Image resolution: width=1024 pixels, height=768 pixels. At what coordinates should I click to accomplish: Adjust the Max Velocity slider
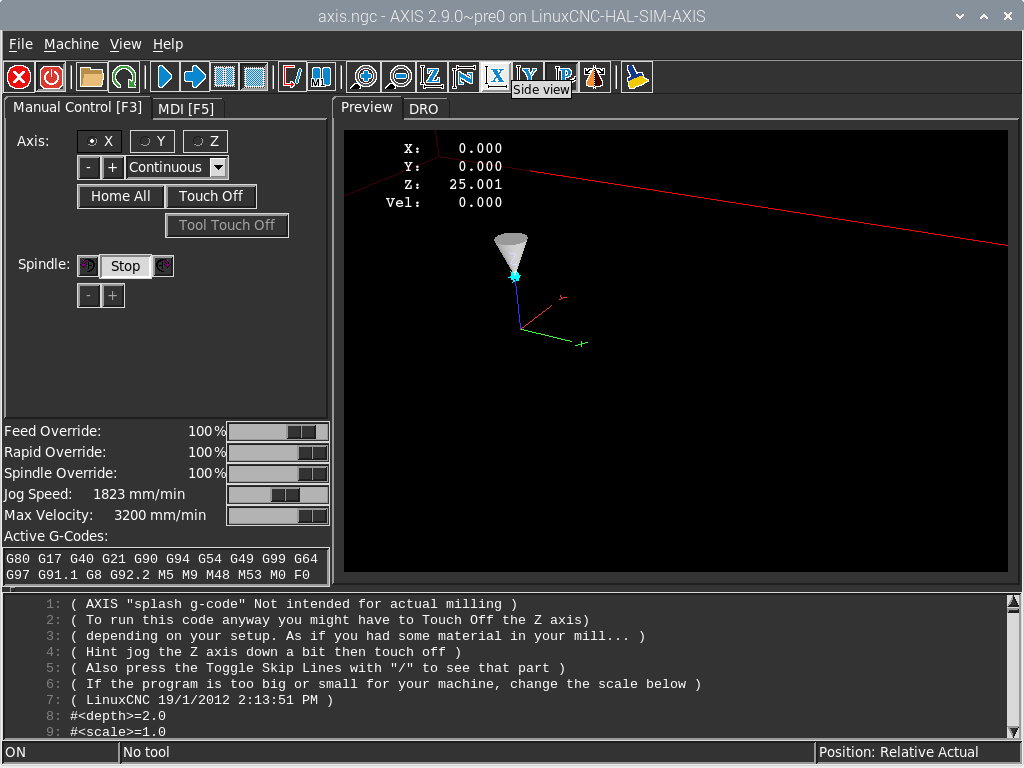click(278, 515)
